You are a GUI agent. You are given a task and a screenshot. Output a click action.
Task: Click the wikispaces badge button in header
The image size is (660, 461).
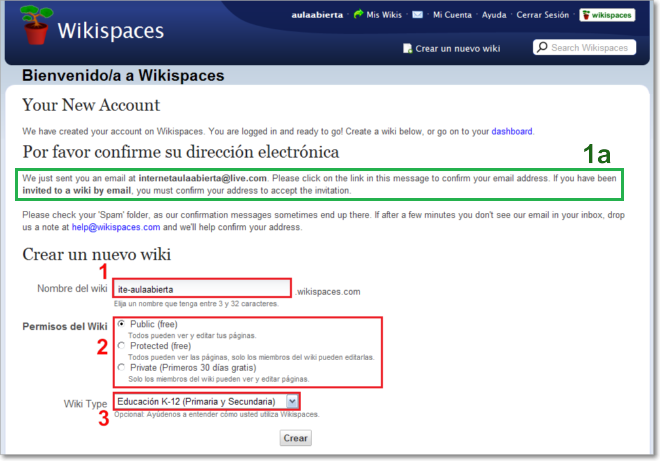point(607,15)
